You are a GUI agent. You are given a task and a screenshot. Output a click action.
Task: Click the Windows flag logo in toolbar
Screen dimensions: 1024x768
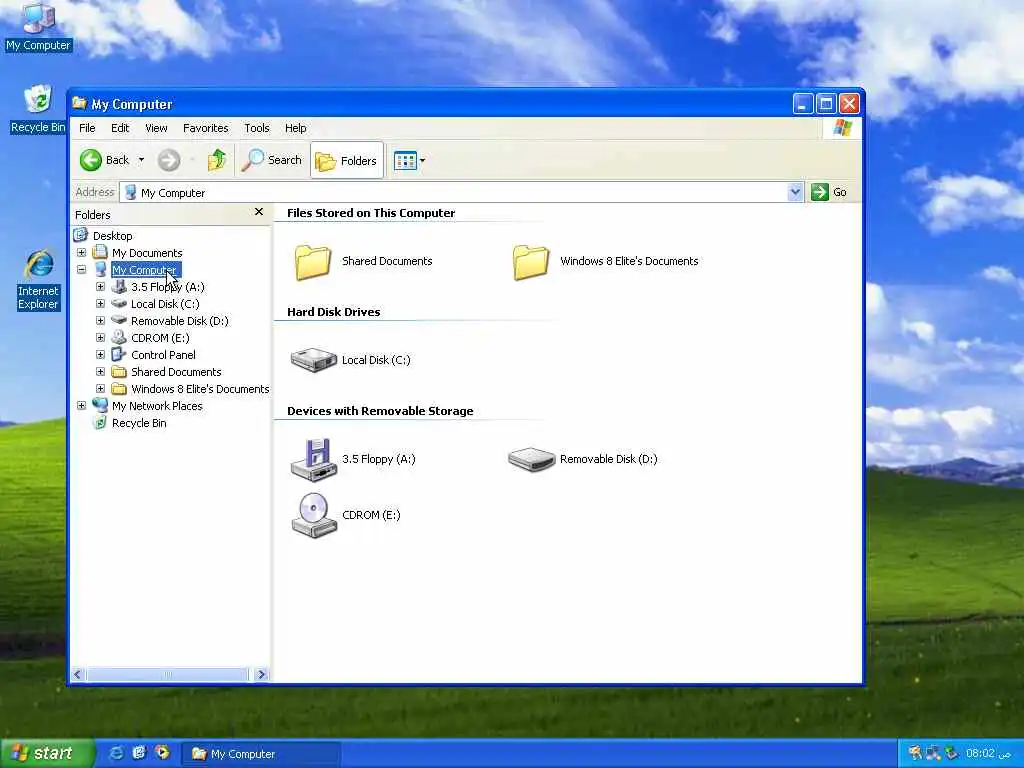(x=842, y=127)
